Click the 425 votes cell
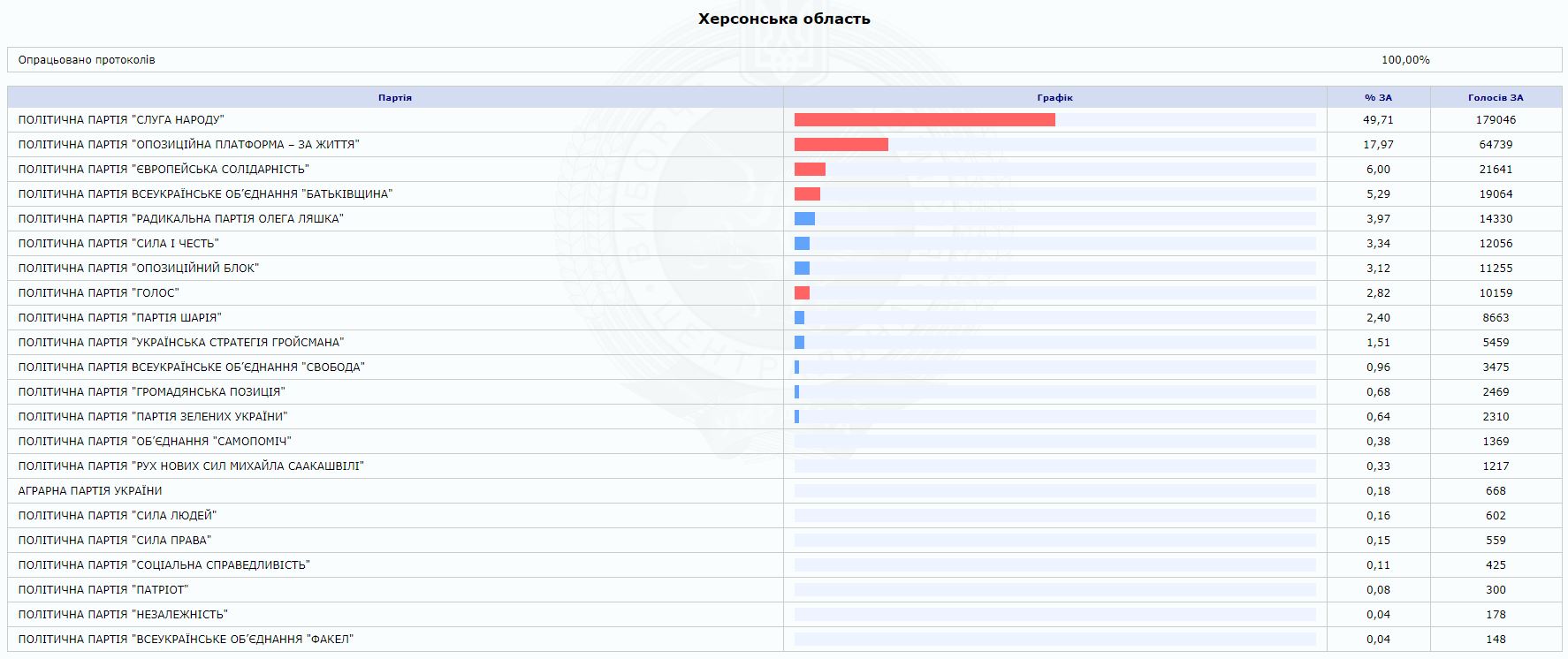The image size is (1568, 659). tap(1496, 565)
